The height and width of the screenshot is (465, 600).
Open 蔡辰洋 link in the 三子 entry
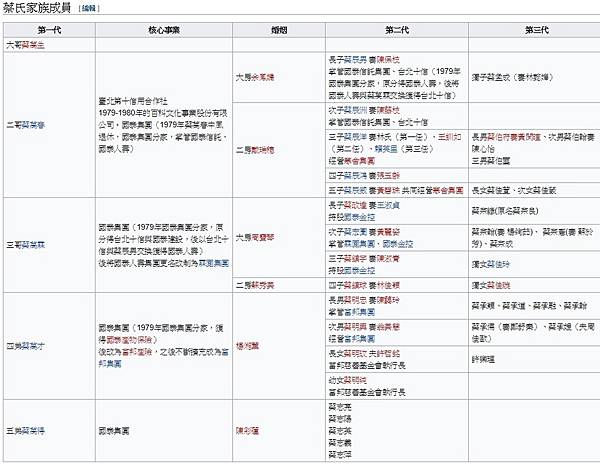coord(355,137)
